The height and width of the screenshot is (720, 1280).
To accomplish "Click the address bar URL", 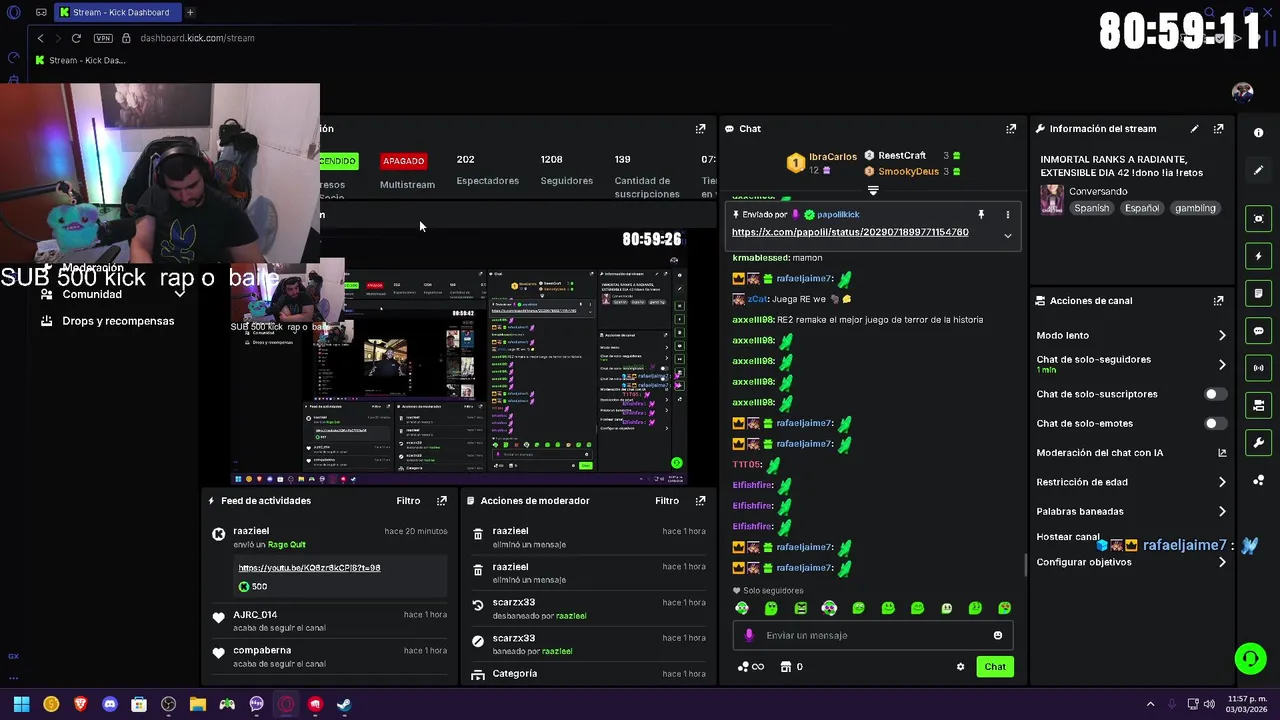I will (197, 38).
